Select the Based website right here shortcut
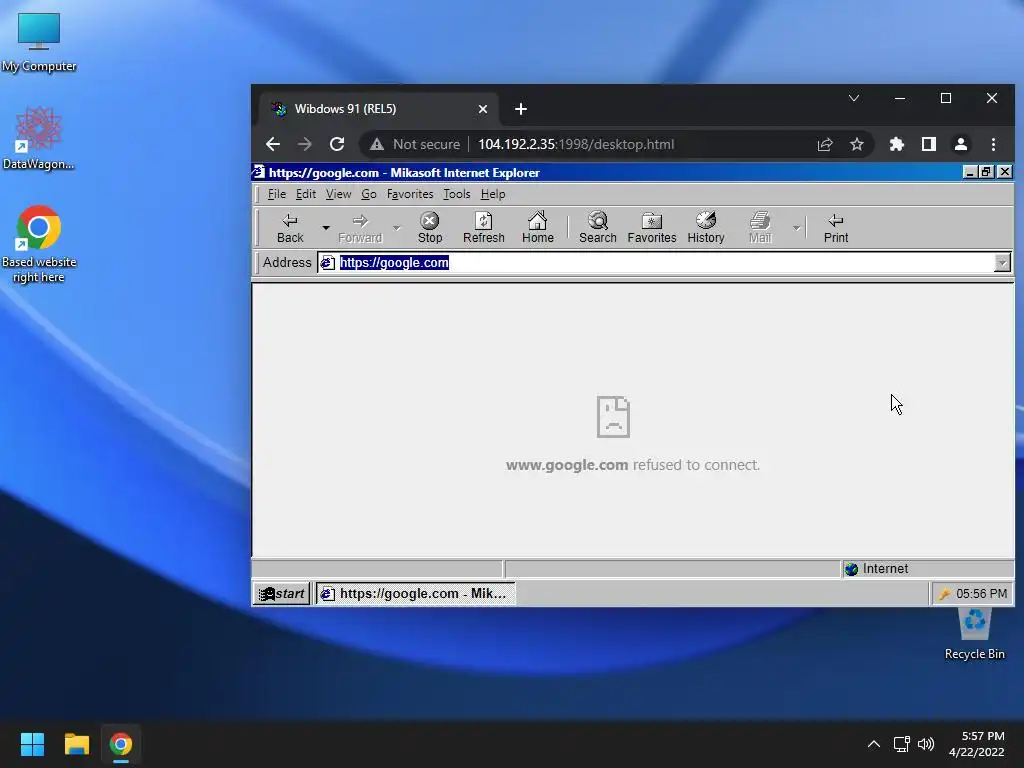Image resolution: width=1024 pixels, height=768 pixels. [x=39, y=244]
